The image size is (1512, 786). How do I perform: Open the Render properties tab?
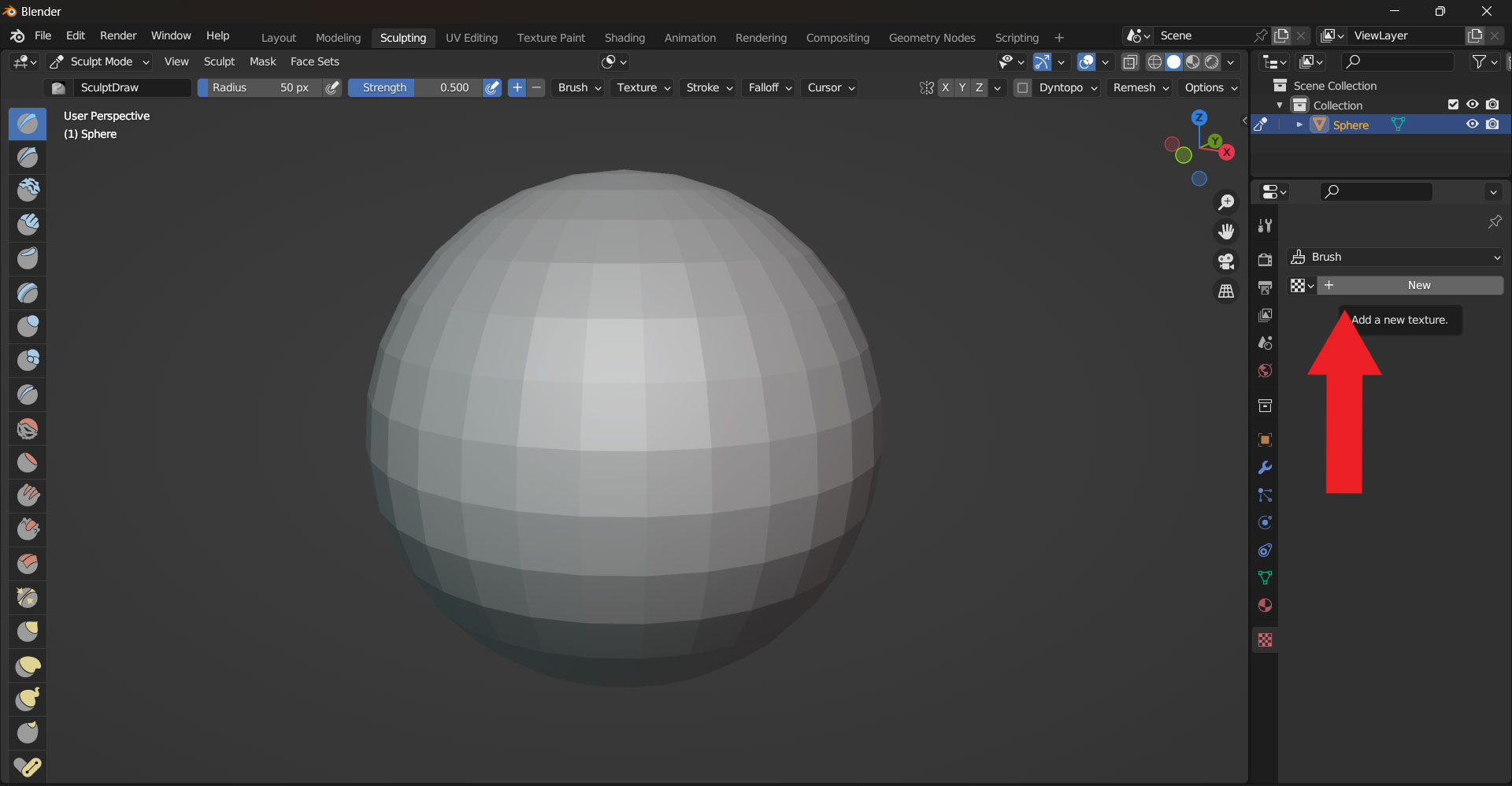(x=1266, y=260)
